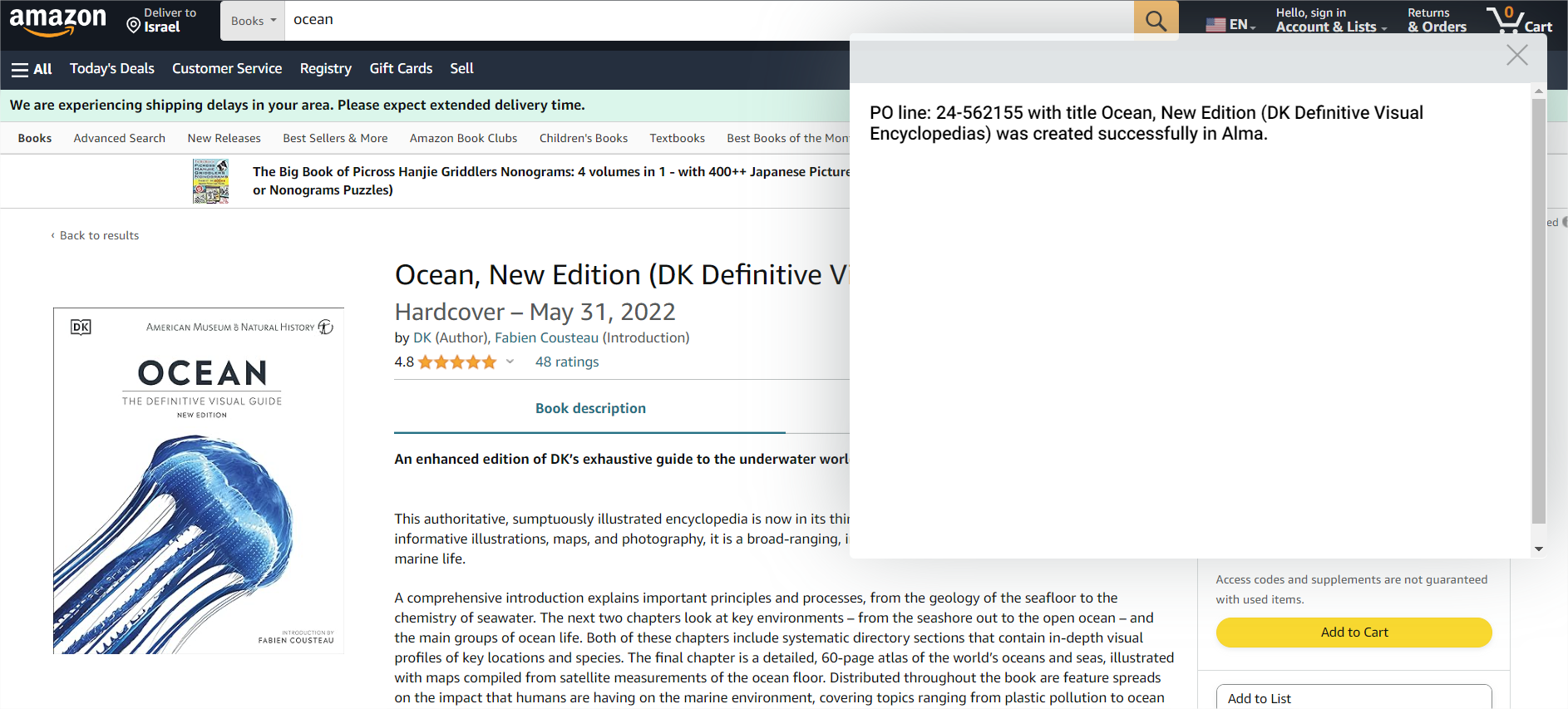Image resolution: width=1568 pixels, height=709 pixels.
Task: Click the popup scrollbar up arrow
Action: click(1539, 91)
